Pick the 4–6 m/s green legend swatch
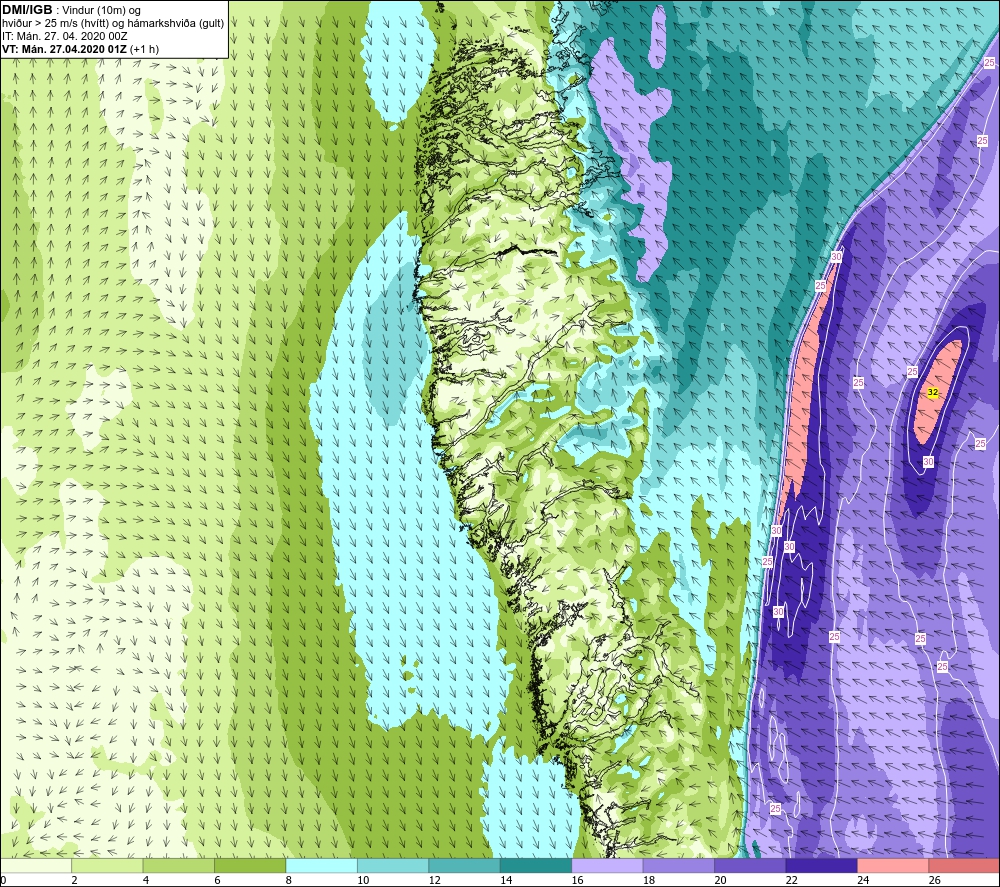 click(x=179, y=865)
